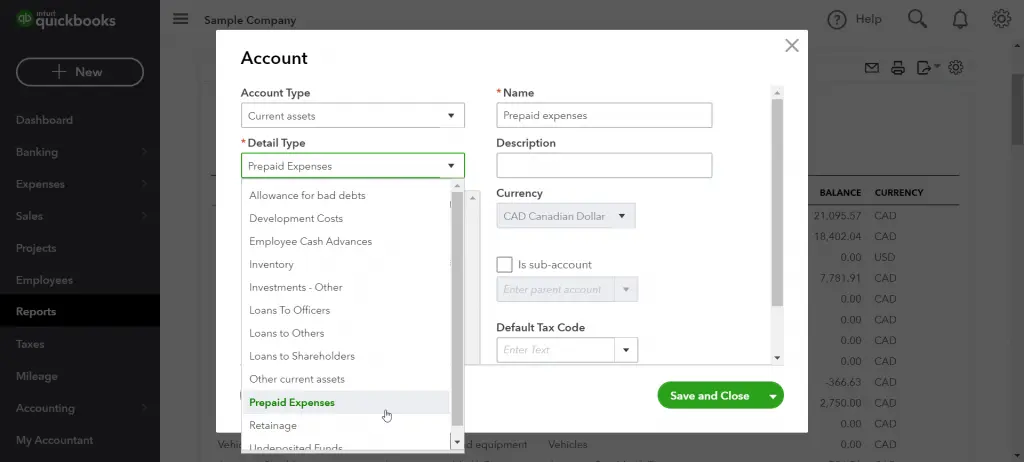This screenshot has width=1024, height=462.
Task: Open My Accountant in the sidebar
Action: [54, 440]
